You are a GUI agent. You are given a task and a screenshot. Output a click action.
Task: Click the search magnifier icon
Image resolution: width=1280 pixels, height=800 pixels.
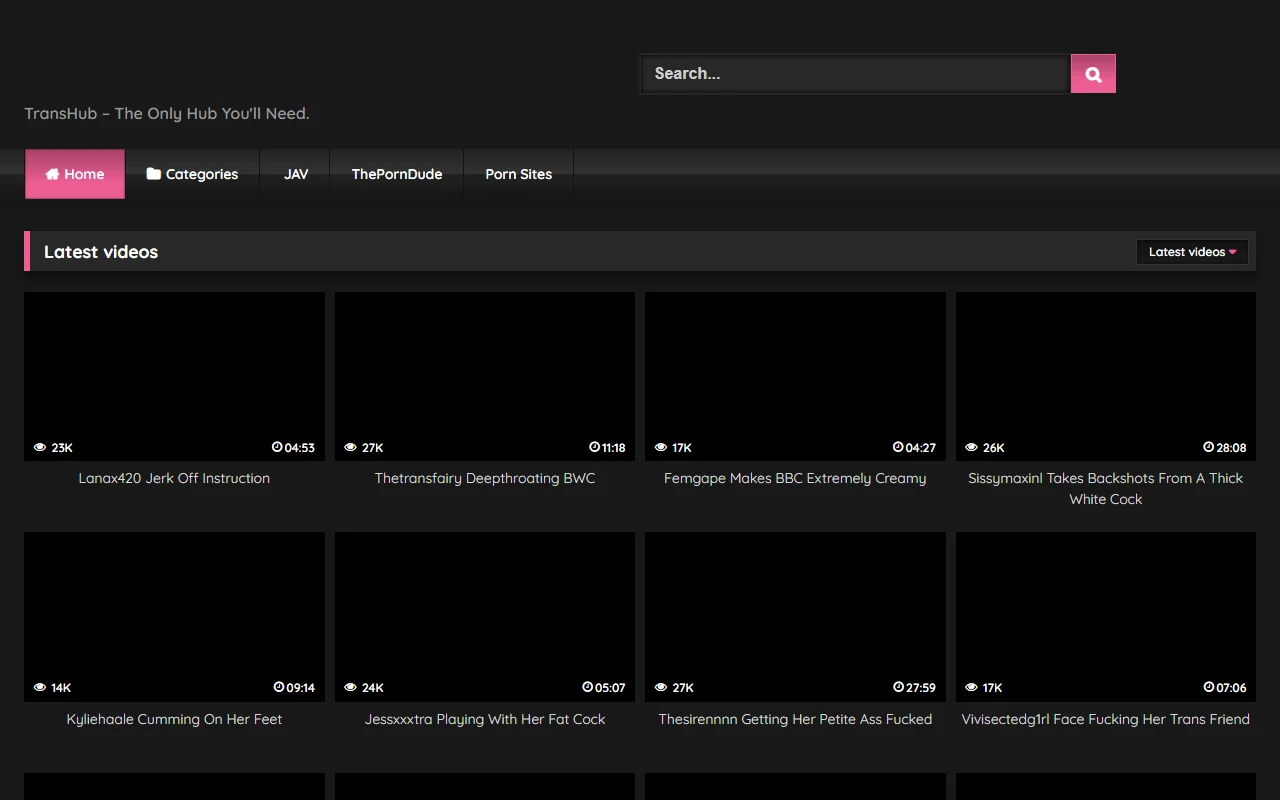[x=1093, y=73]
